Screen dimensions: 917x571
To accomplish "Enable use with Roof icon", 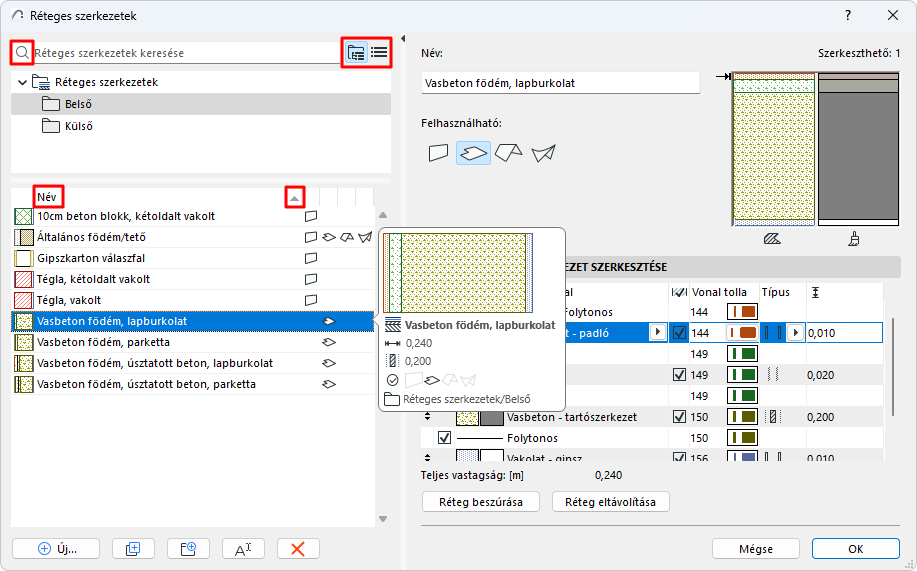I will click(x=508, y=153).
